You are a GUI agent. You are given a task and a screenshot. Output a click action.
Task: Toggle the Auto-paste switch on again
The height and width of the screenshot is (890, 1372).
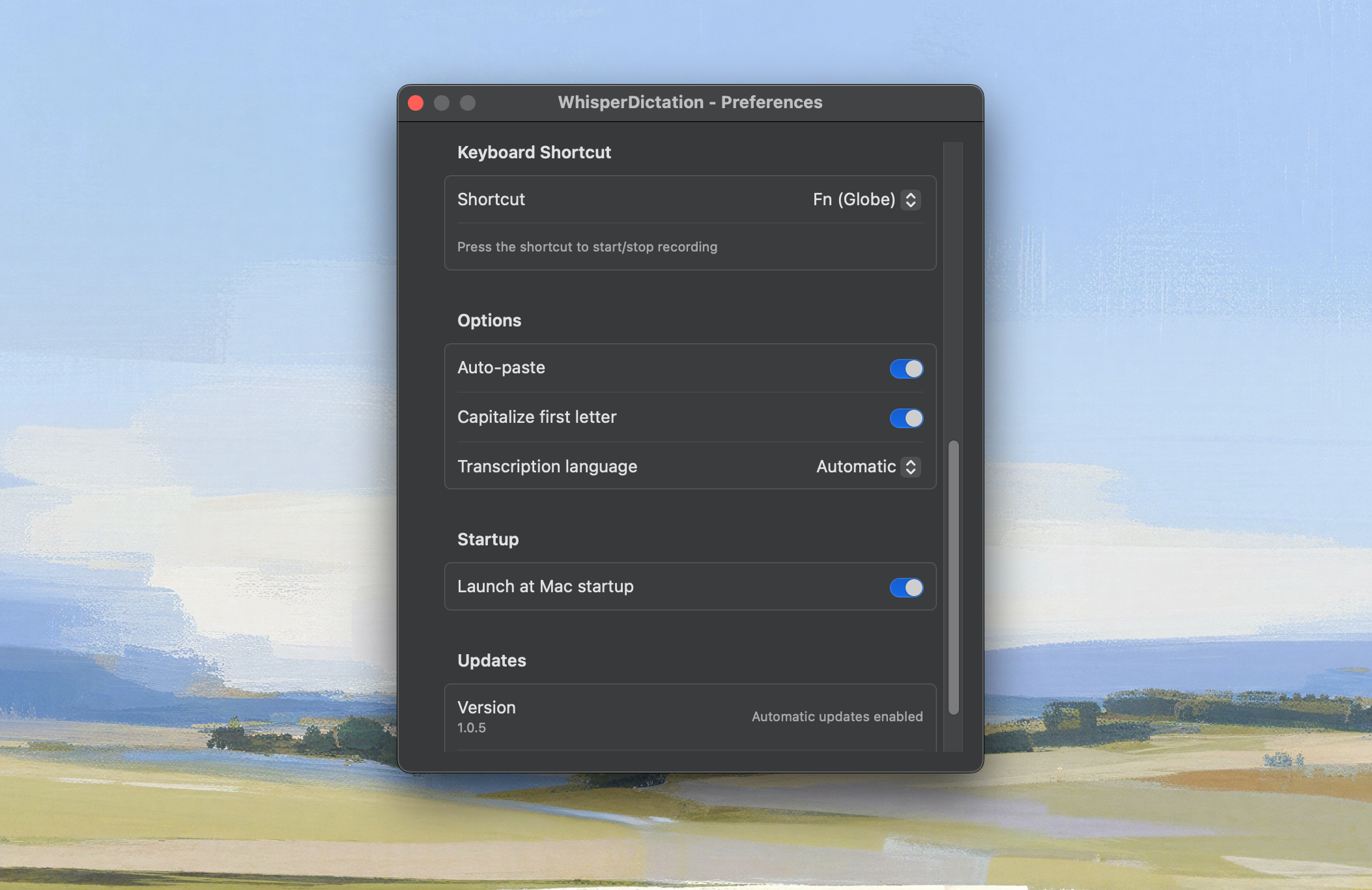[907, 368]
